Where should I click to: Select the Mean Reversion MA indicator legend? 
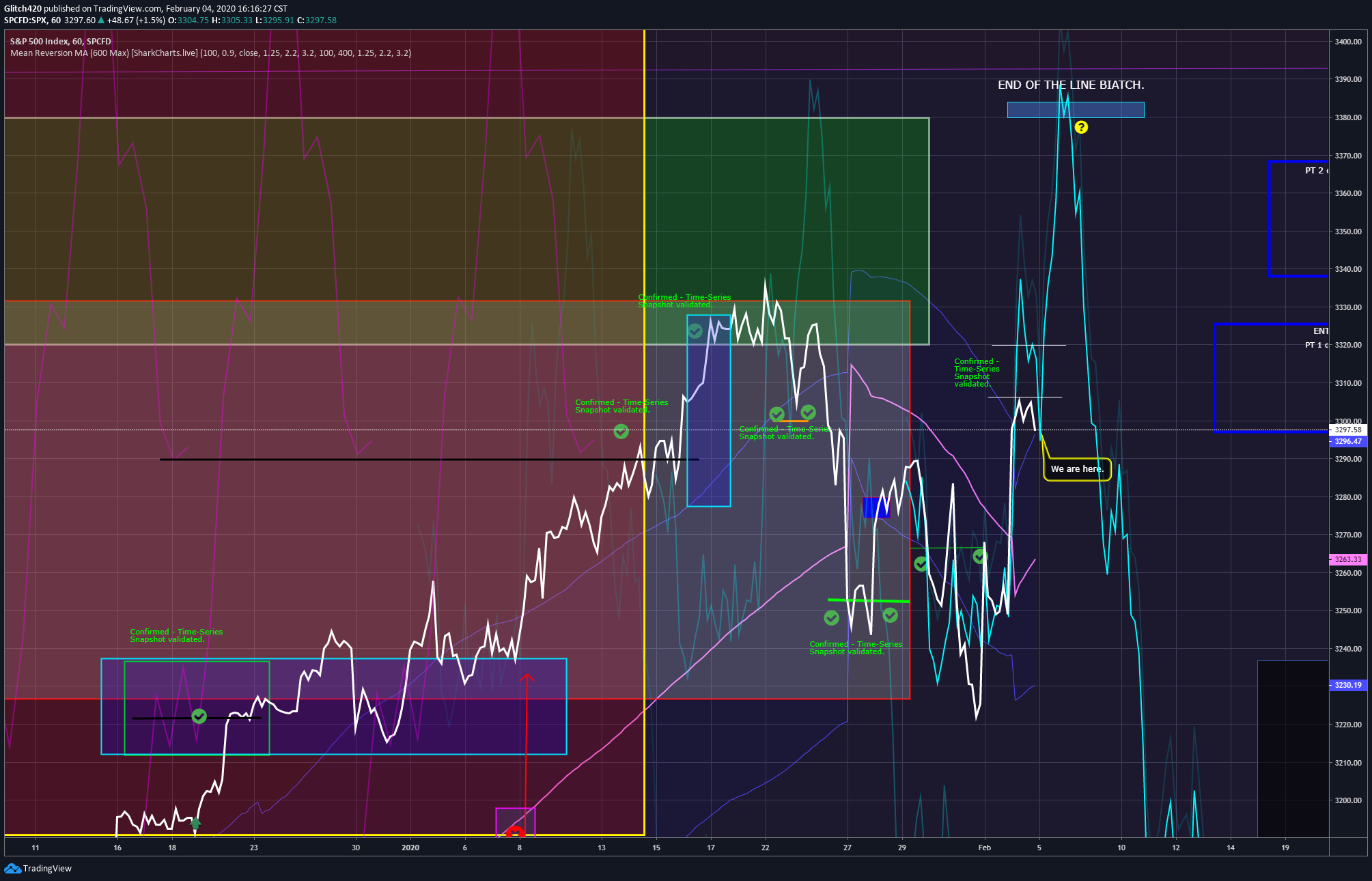tap(210, 53)
